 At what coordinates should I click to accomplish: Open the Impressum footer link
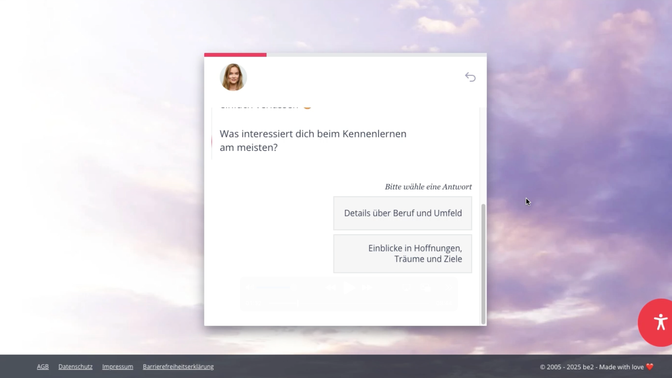117,367
